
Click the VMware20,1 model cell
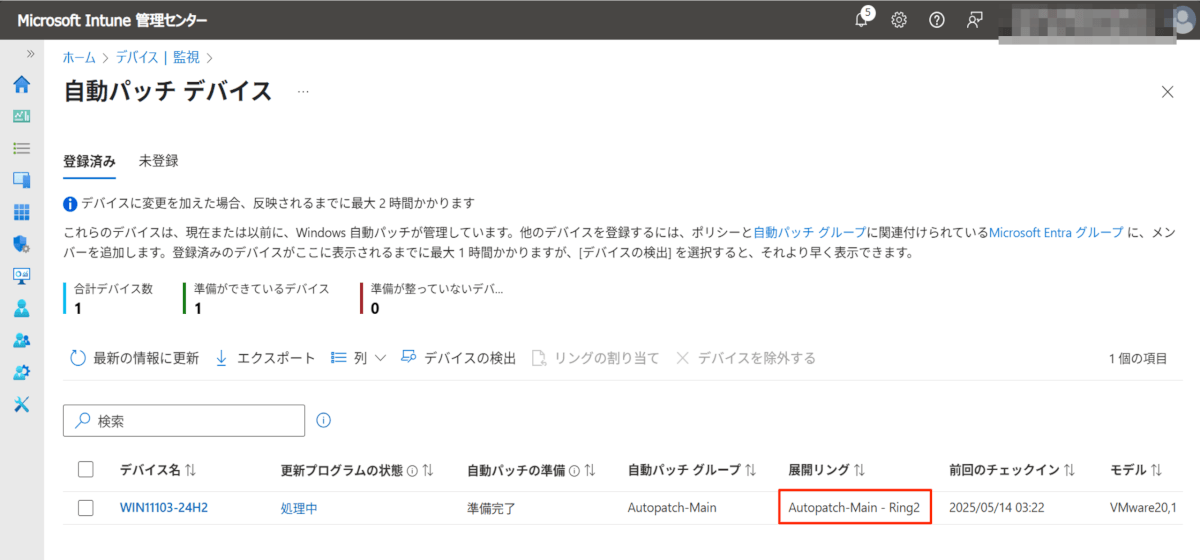pyautogui.click(x=1145, y=508)
